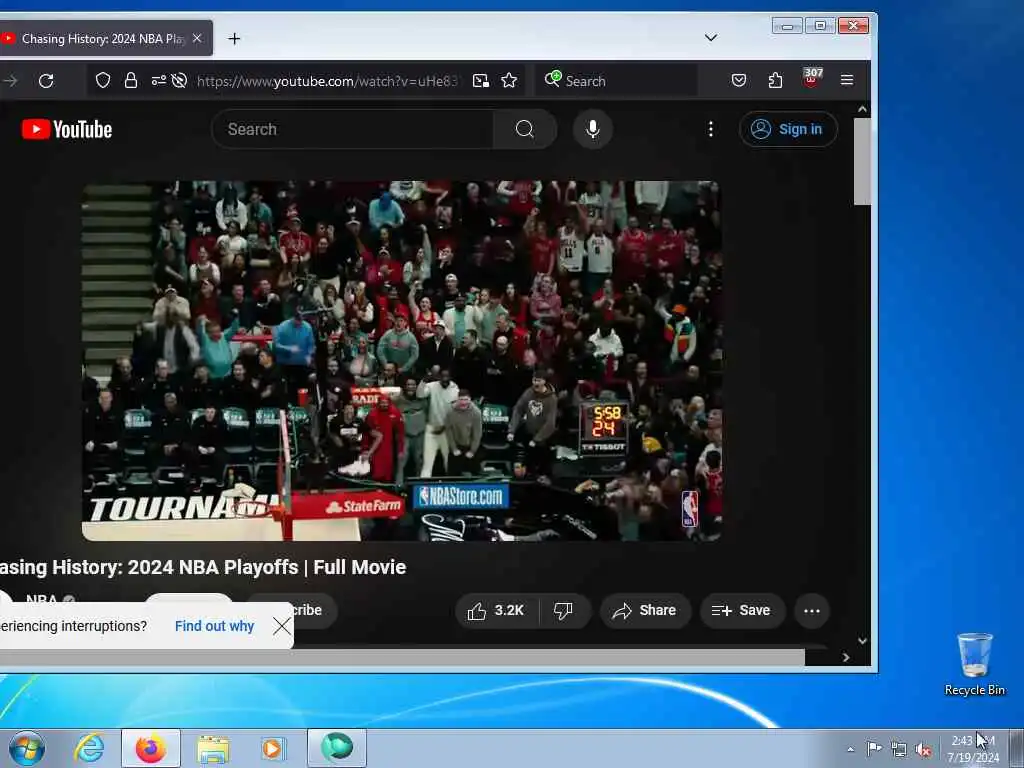Launch Internet Explorer from taskbar

point(89,748)
